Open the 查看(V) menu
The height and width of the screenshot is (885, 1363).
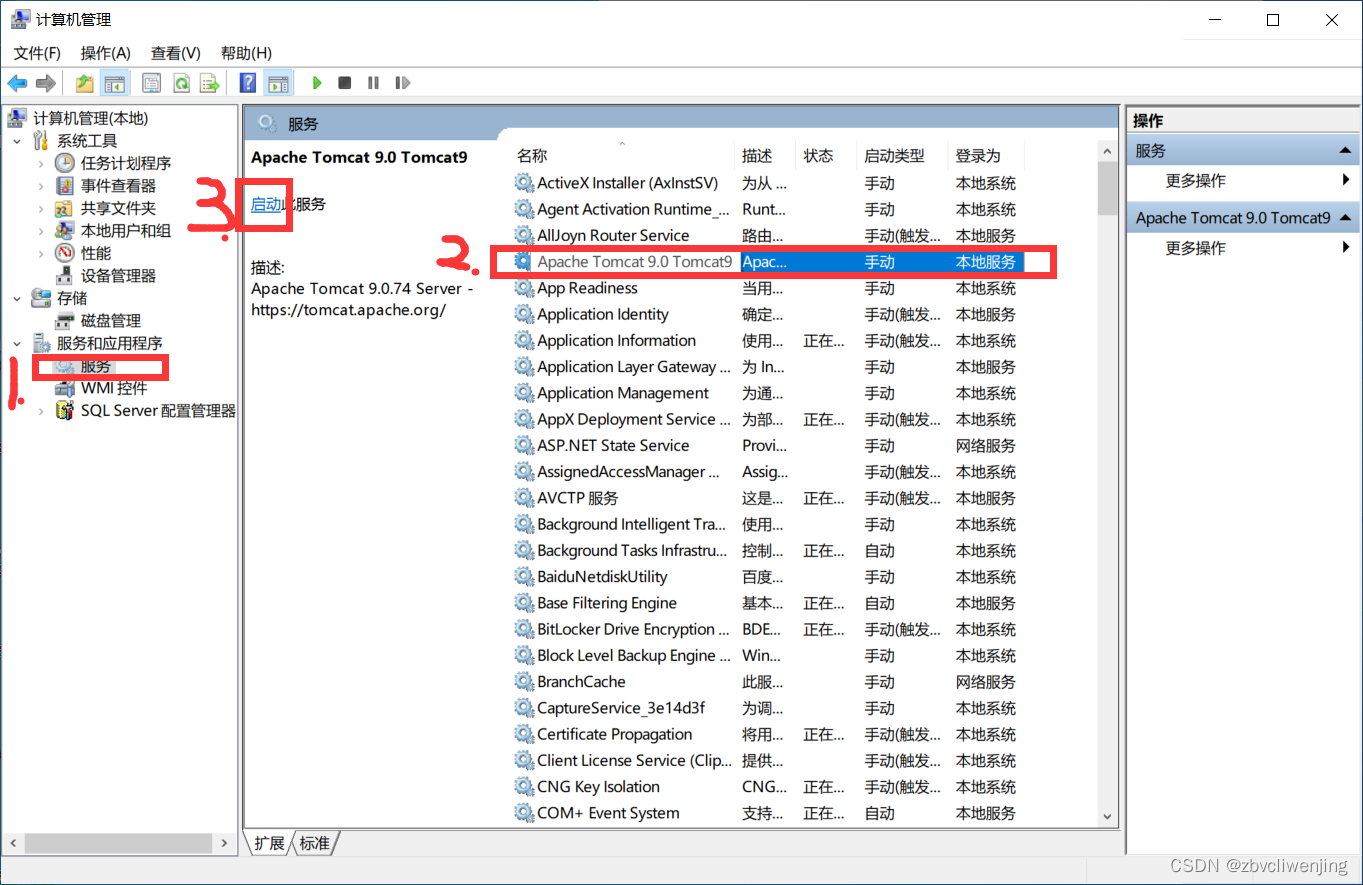pos(176,53)
